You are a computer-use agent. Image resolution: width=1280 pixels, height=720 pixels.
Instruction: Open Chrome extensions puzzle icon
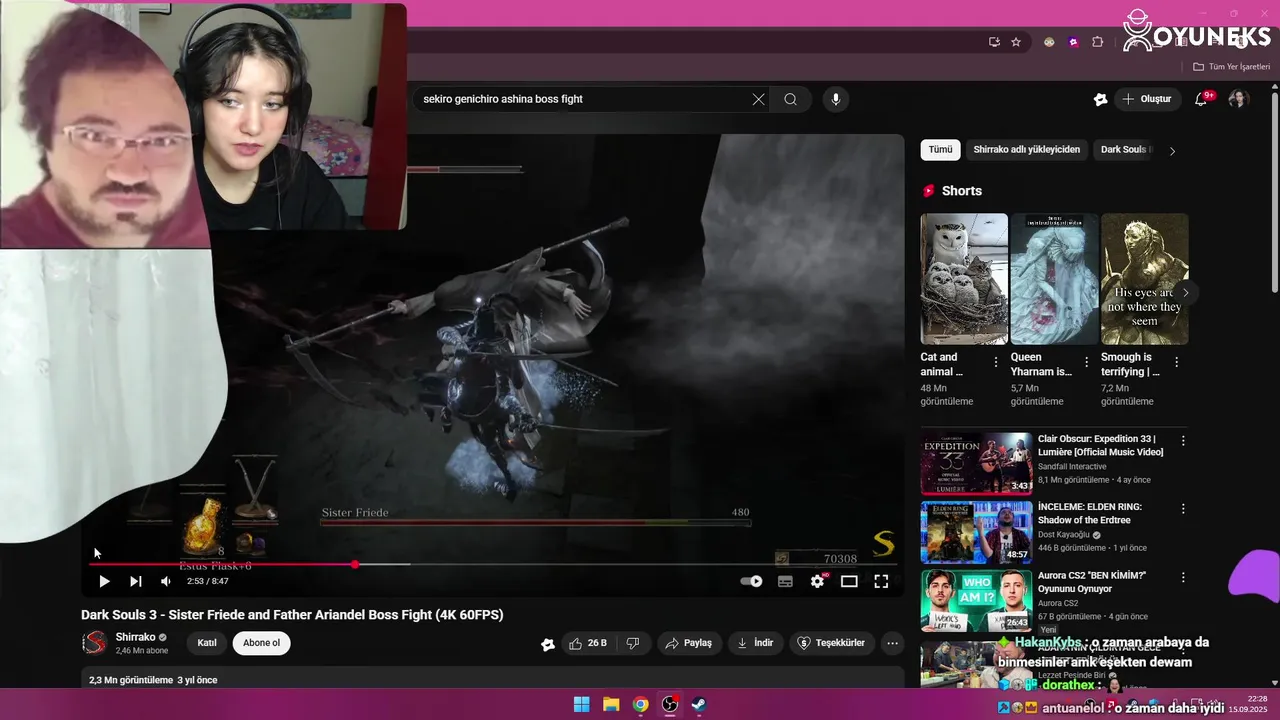pos(1098,42)
